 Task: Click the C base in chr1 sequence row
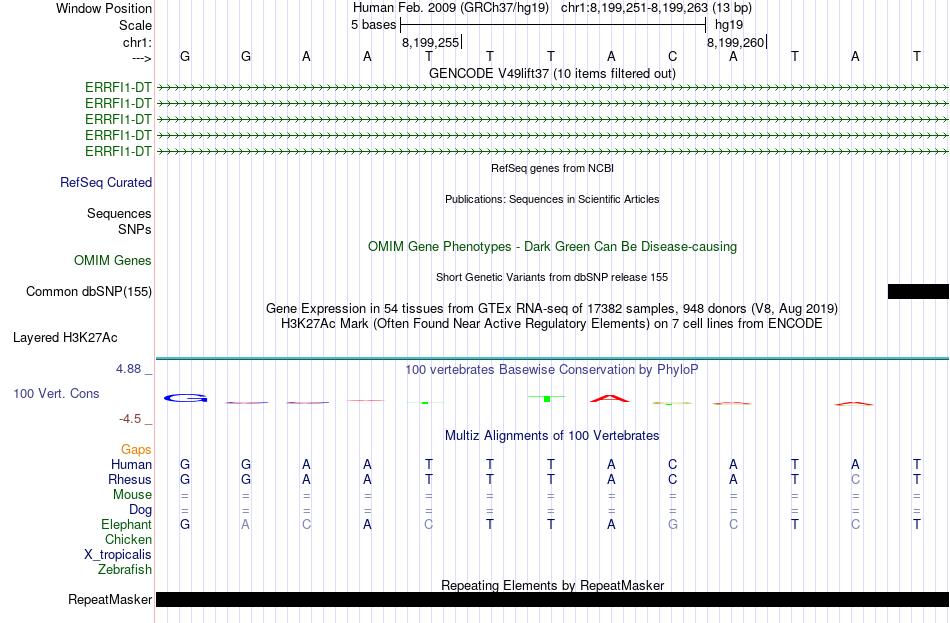click(x=673, y=56)
